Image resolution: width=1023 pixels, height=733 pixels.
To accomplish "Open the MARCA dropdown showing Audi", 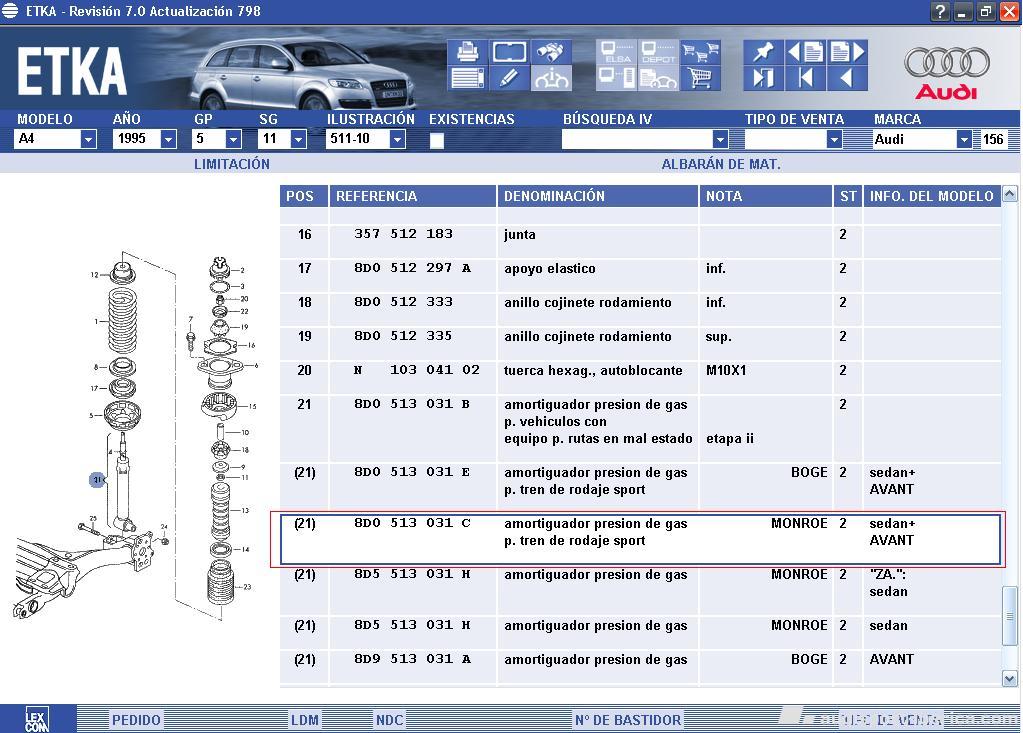I will point(964,139).
